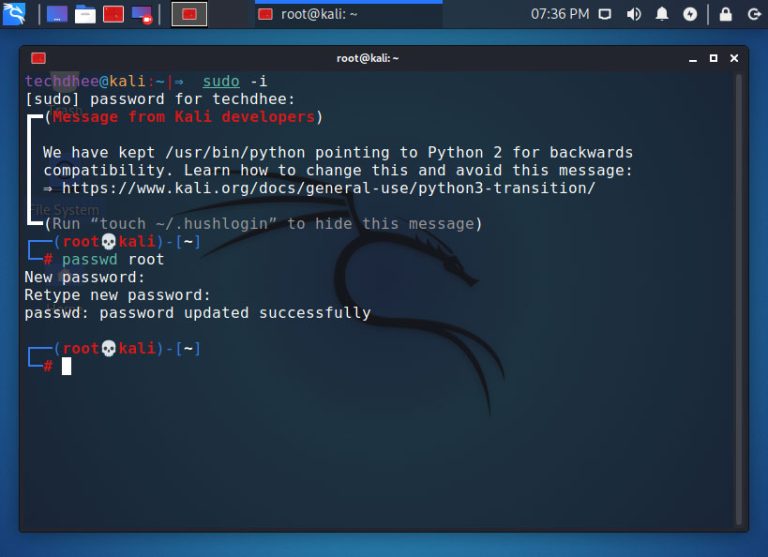Click the volume speaker tray icon

pos(633,14)
